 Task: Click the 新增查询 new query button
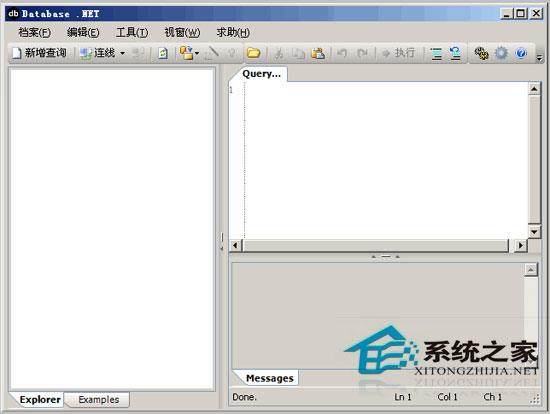point(39,53)
